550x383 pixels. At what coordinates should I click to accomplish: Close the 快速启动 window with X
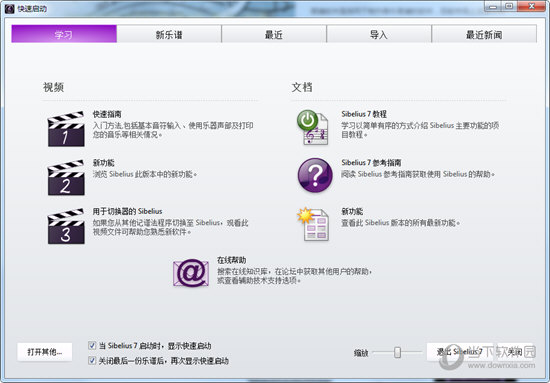pos(531,6)
